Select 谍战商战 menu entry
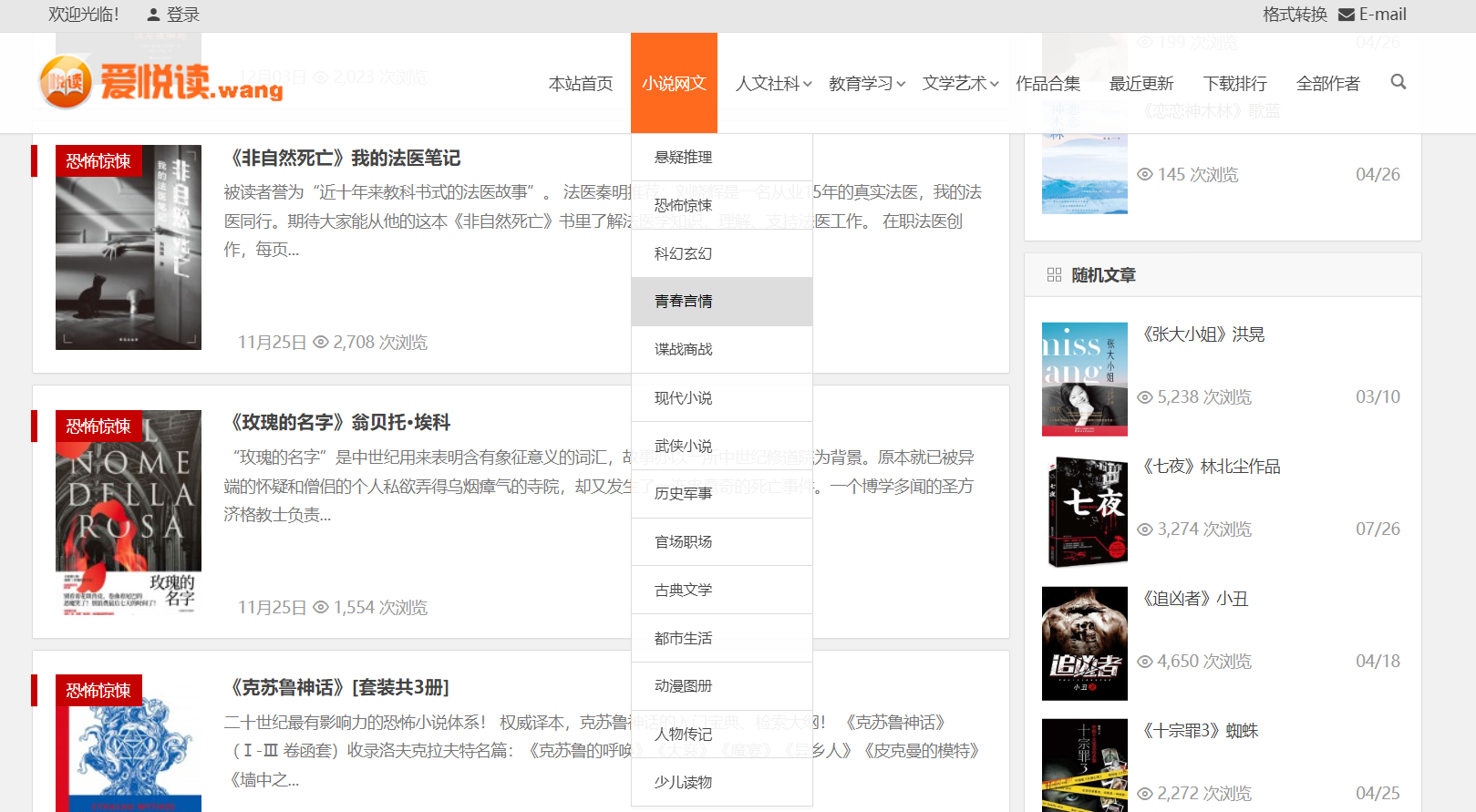The width and height of the screenshot is (1476, 812). click(x=721, y=349)
